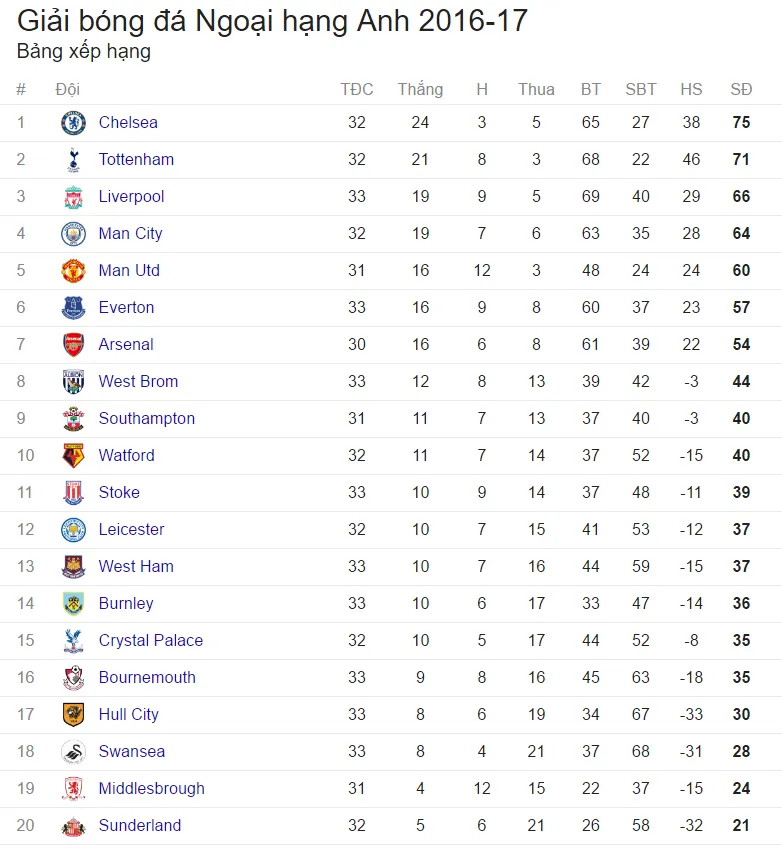The height and width of the screenshot is (852, 782).
Task: Open the Crystal Palace team link
Action: [151, 640]
